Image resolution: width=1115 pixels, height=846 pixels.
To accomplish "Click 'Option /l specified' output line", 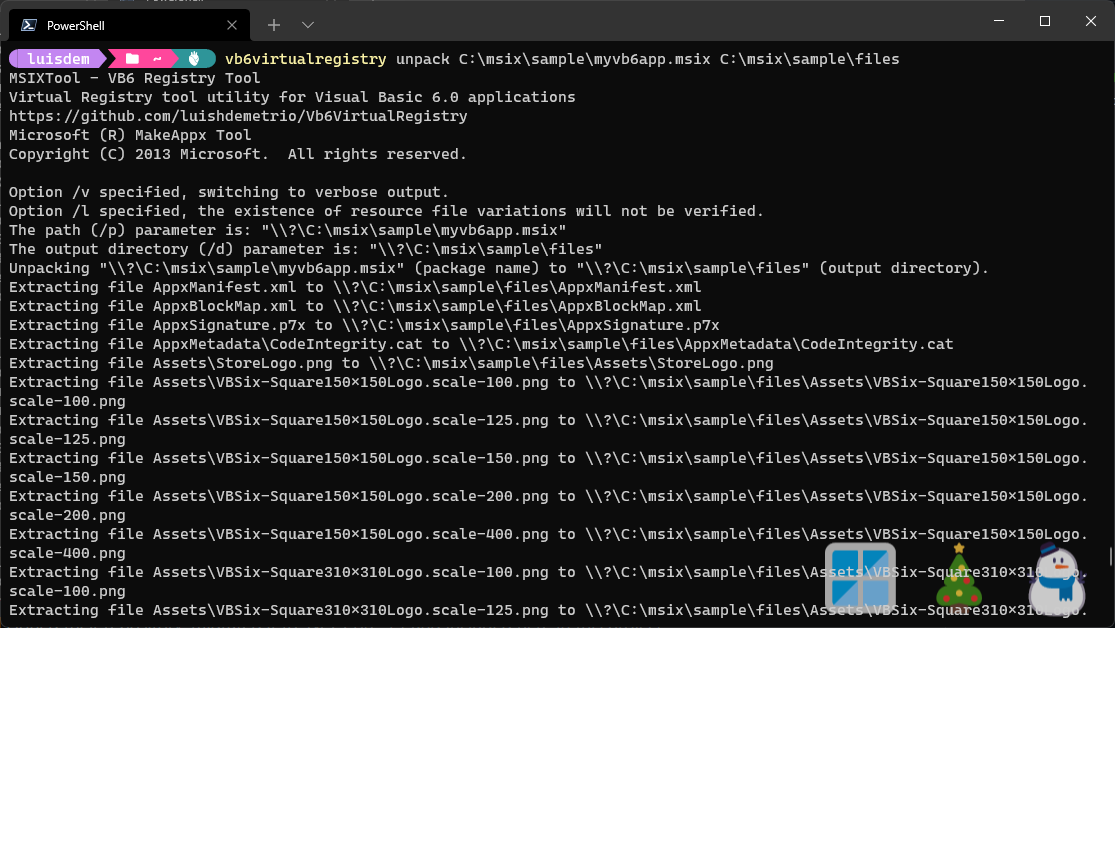I will coord(386,211).
